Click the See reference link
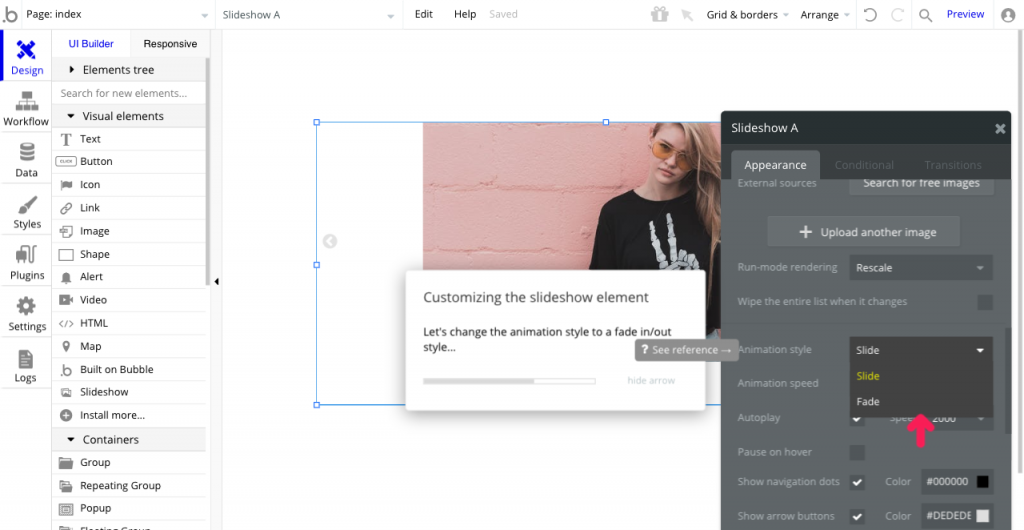The width and height of the screenshot is (1024, 530). [686, 350]
